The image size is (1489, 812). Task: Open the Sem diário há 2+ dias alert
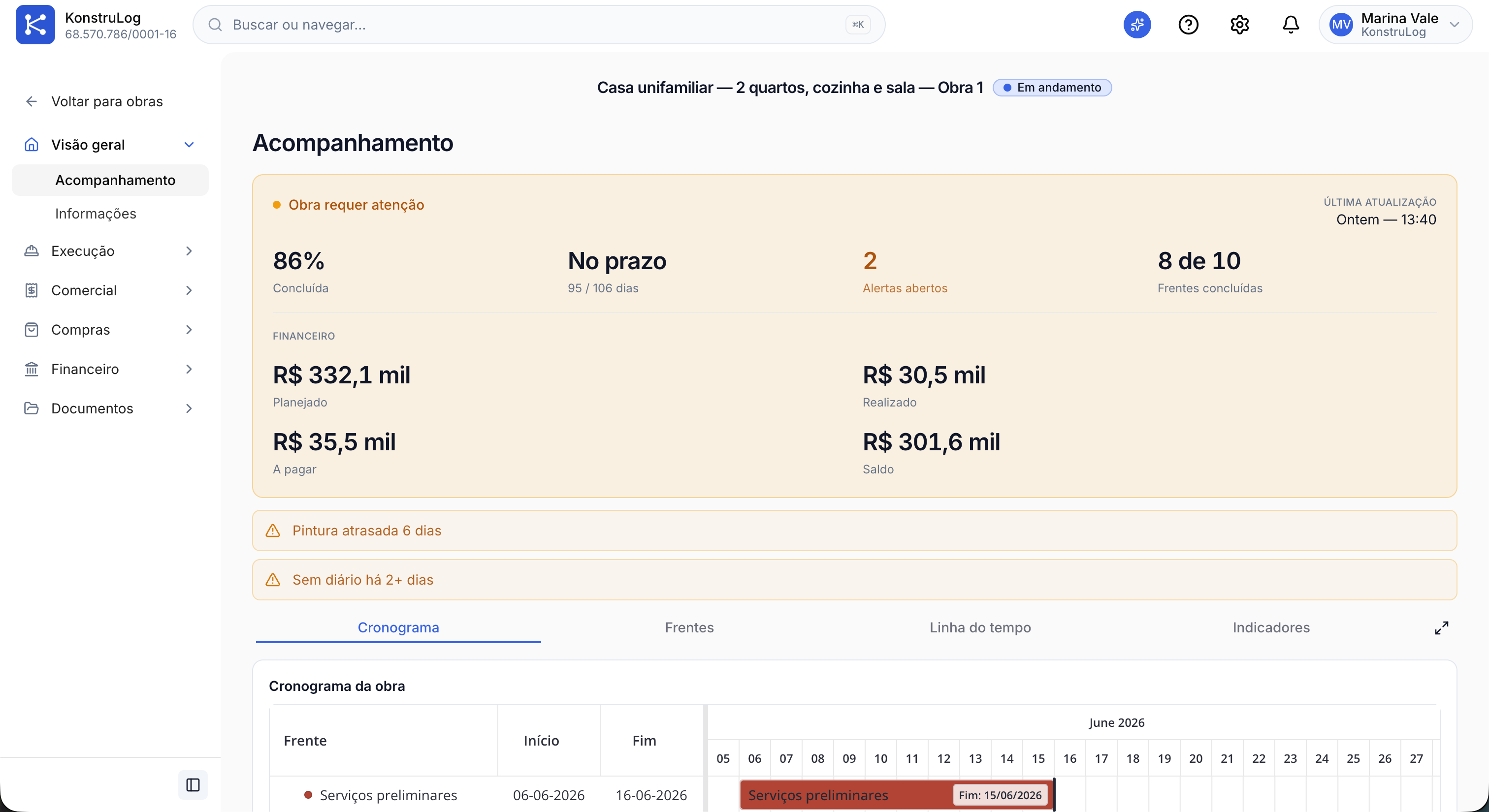coord(854,580)
